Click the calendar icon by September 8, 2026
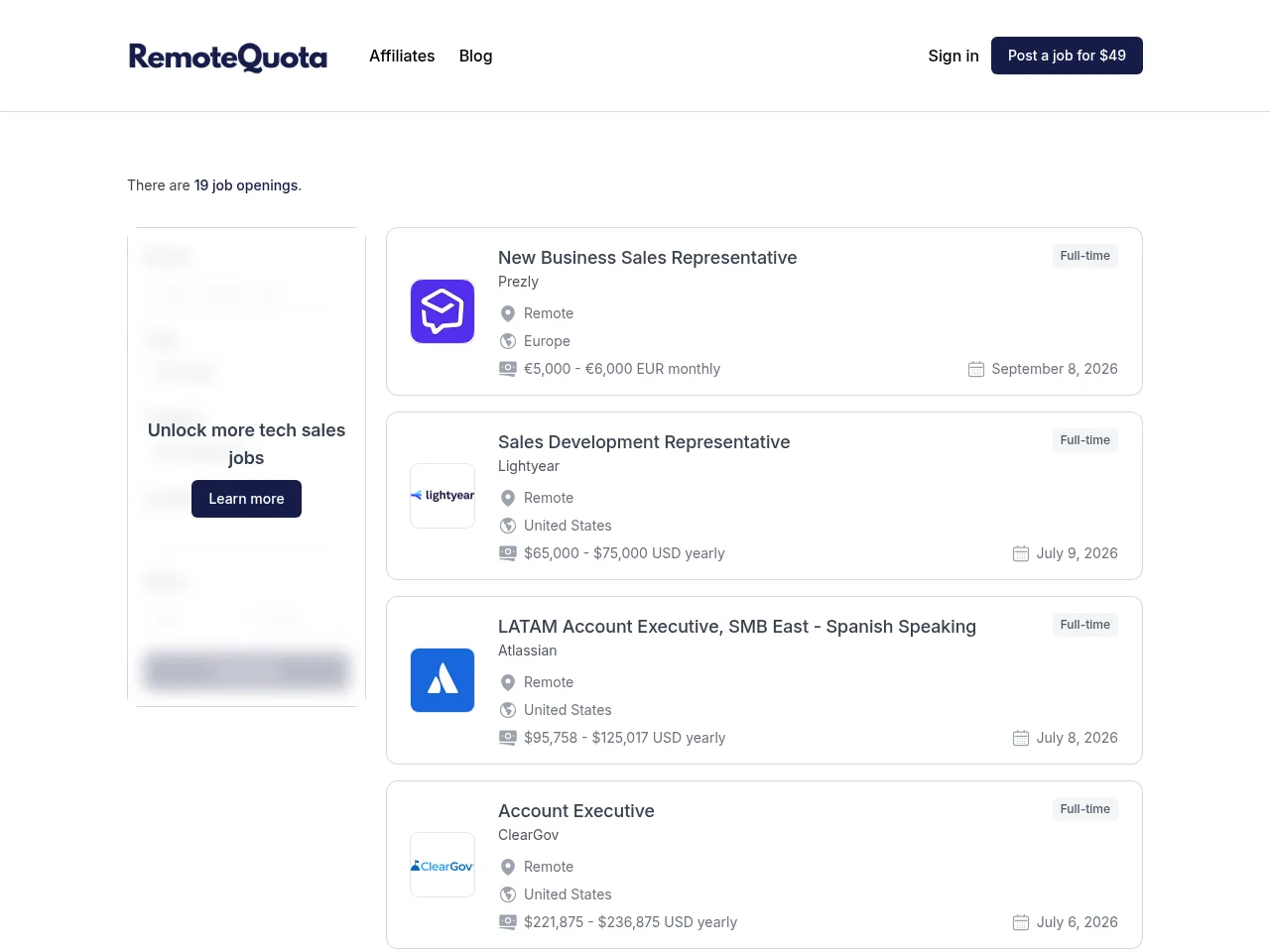Image resolution: width=1270 pixels, height=952 pixels. [x=976, y=369]
